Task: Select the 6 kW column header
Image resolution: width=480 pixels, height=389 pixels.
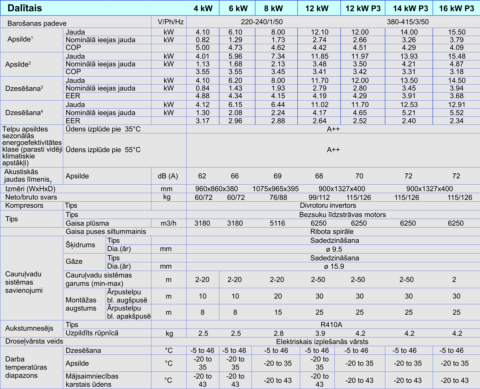Action: (238, 8)
